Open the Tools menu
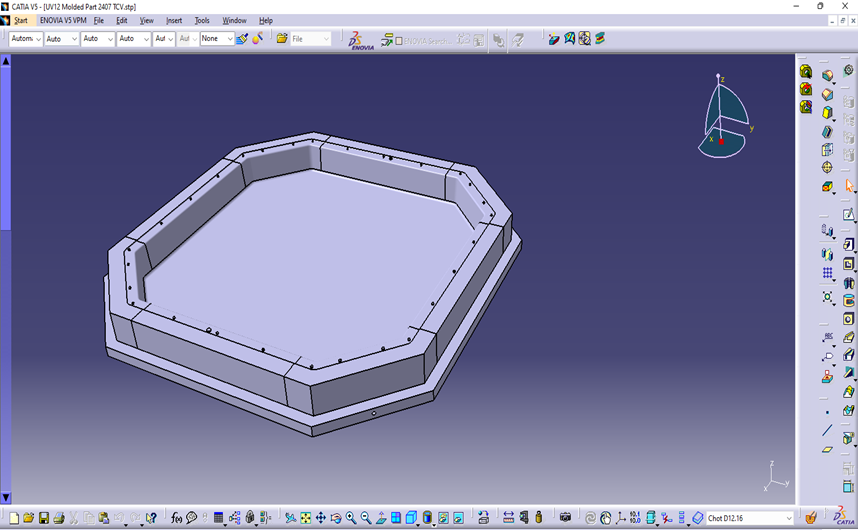Viewport: 858px width, 530px height. [202, 20]
